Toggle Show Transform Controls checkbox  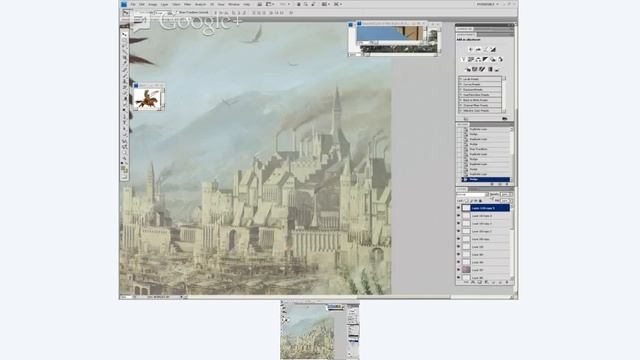[176, 12]
